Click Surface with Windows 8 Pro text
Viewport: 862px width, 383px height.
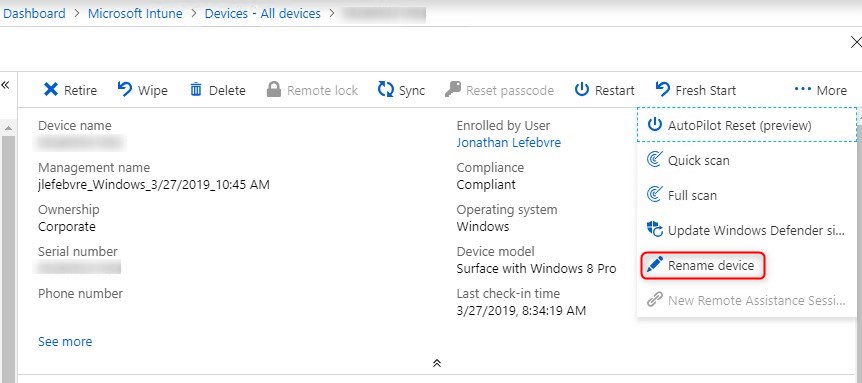pyautogui.click(x=537, y=269)
